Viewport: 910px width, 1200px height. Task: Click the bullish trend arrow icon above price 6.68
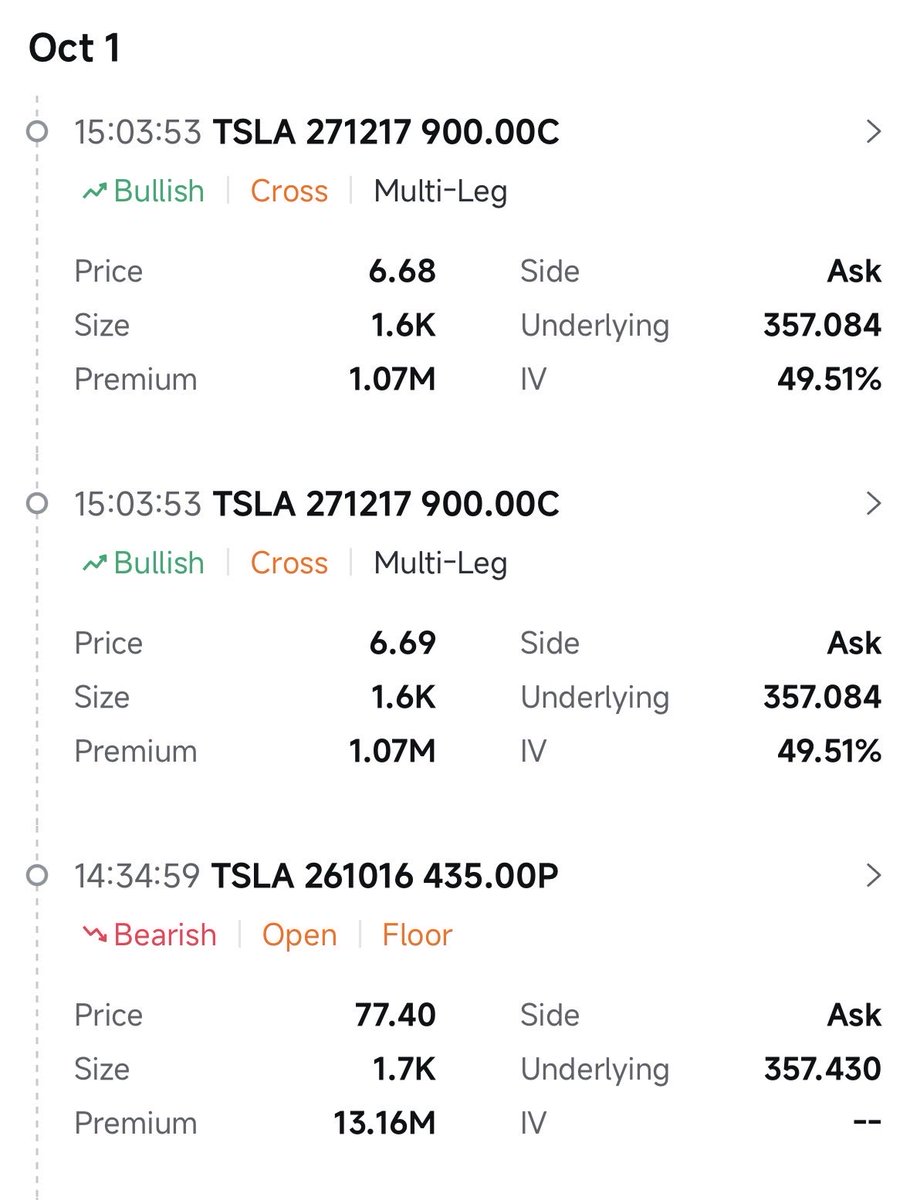(x=95, y=191)
